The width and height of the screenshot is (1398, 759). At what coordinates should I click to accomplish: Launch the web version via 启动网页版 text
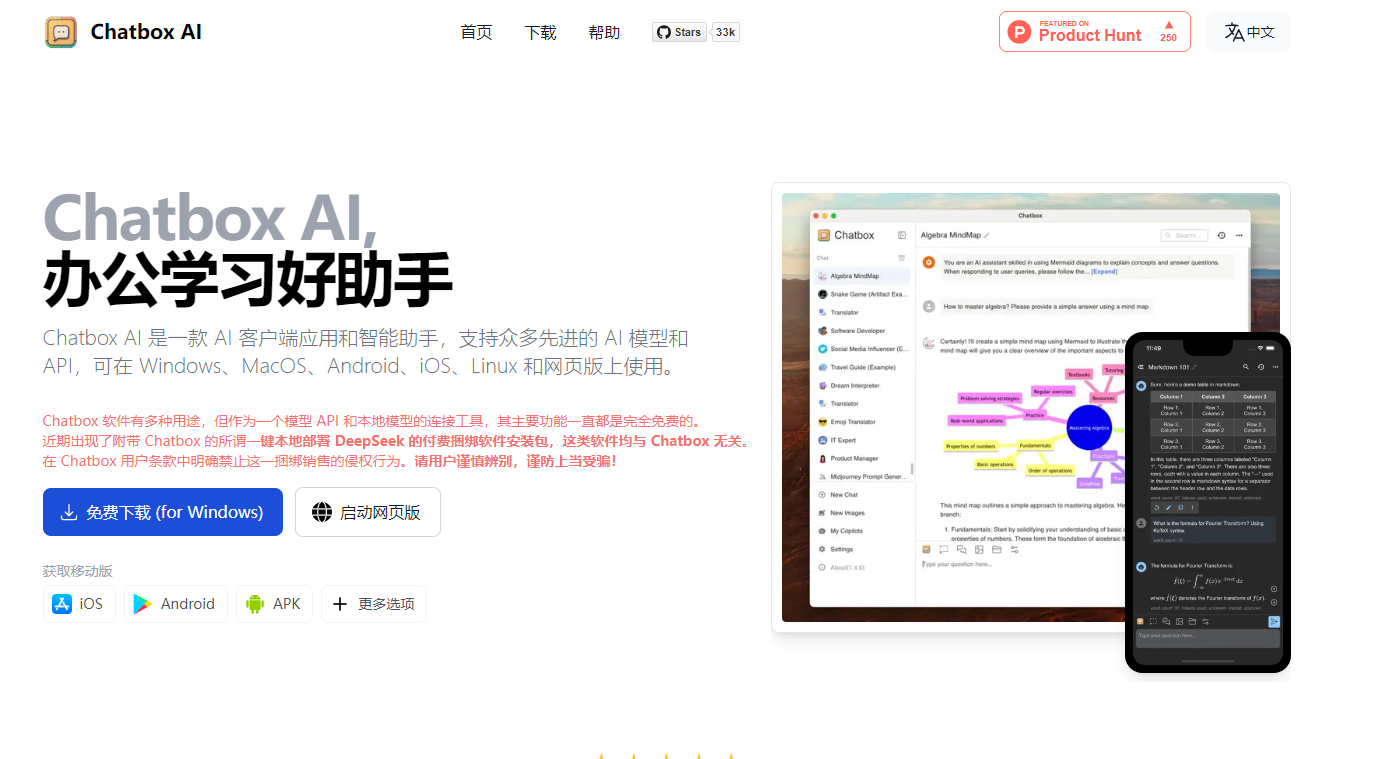(380, 512)
